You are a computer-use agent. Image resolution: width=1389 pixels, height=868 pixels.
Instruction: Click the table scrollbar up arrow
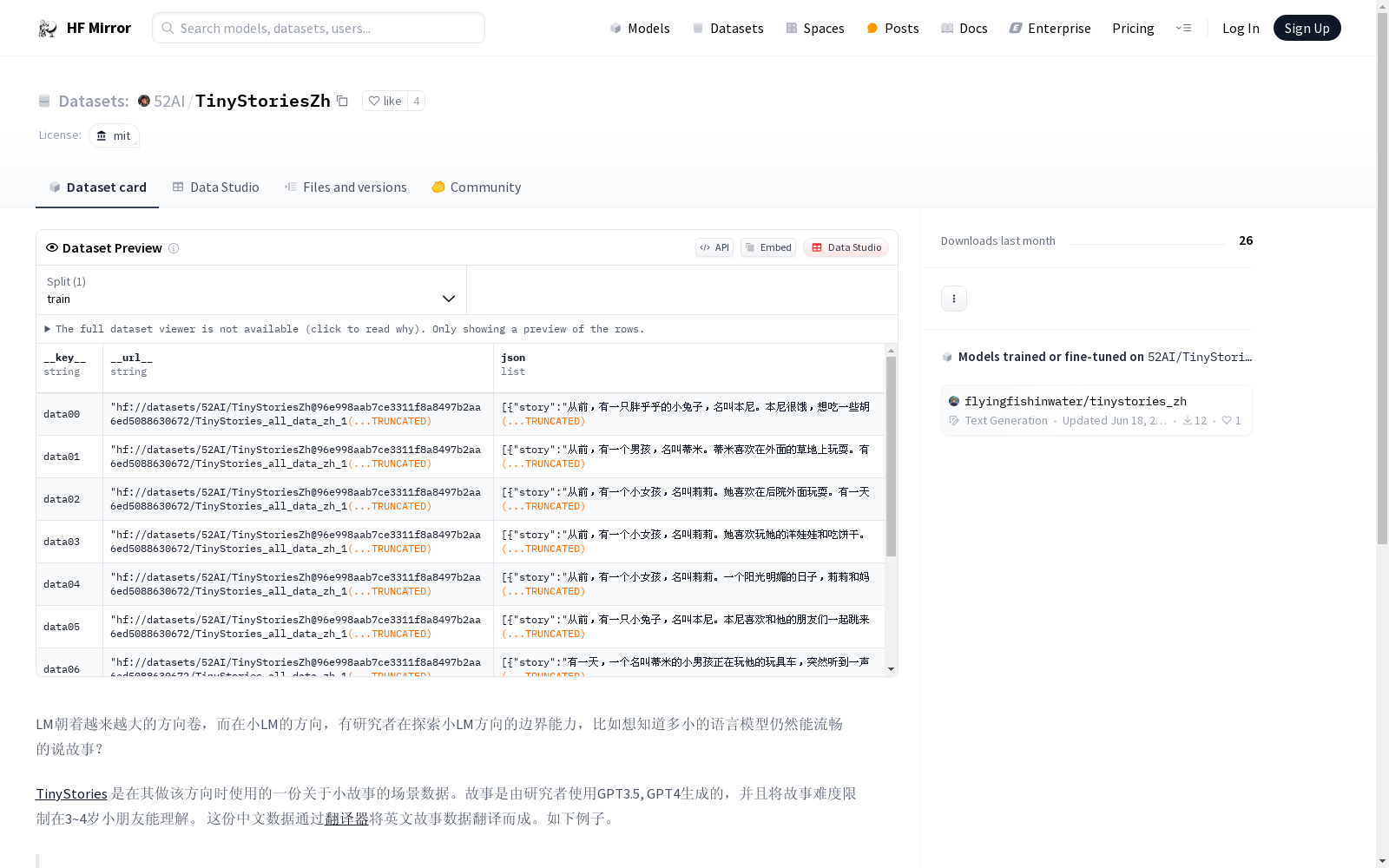891,350
